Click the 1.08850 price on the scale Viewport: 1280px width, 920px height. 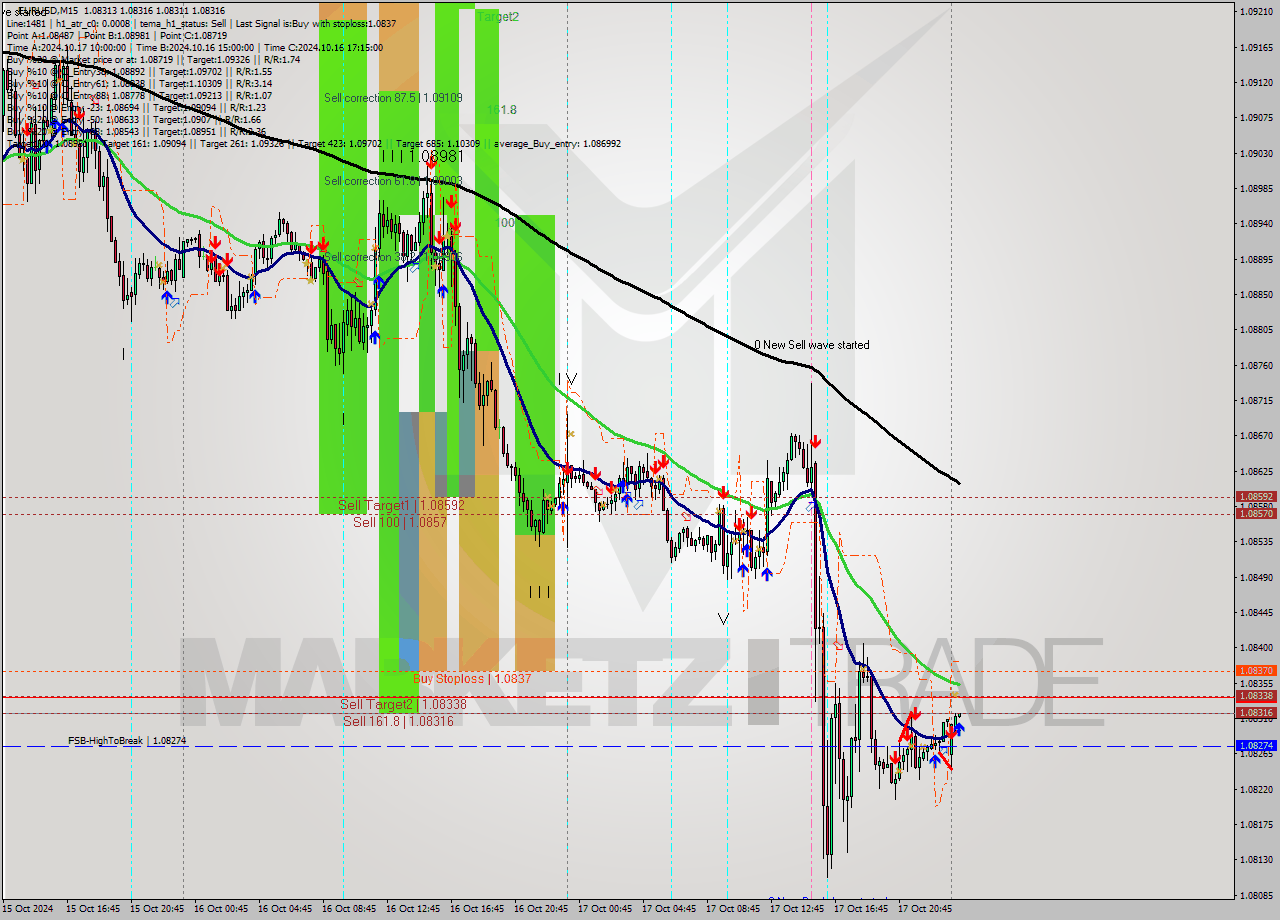pos(1256,294)
